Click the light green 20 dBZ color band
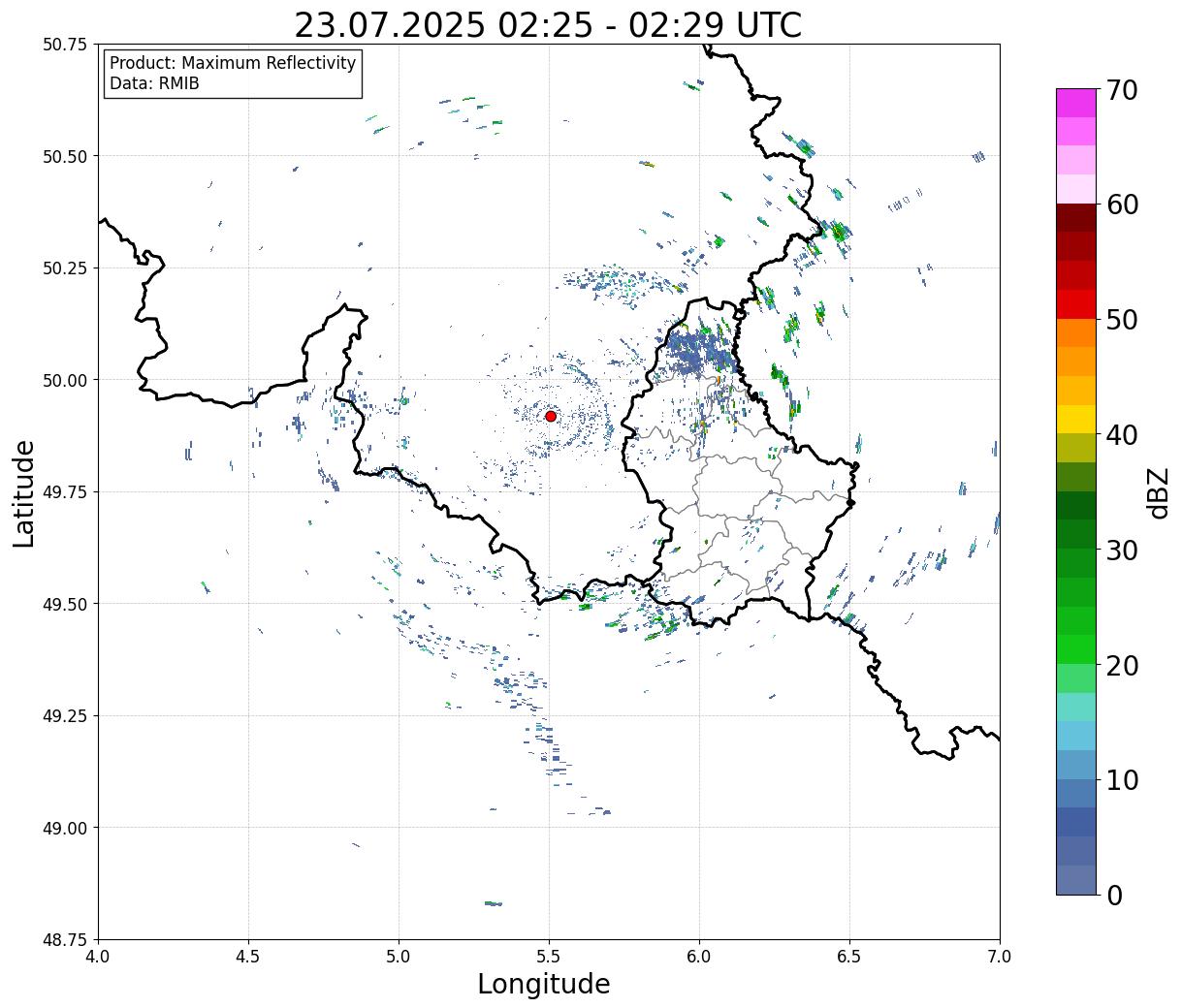Image resolution: width=1182 pixels, height=1008 pixels. (1075, 677)
